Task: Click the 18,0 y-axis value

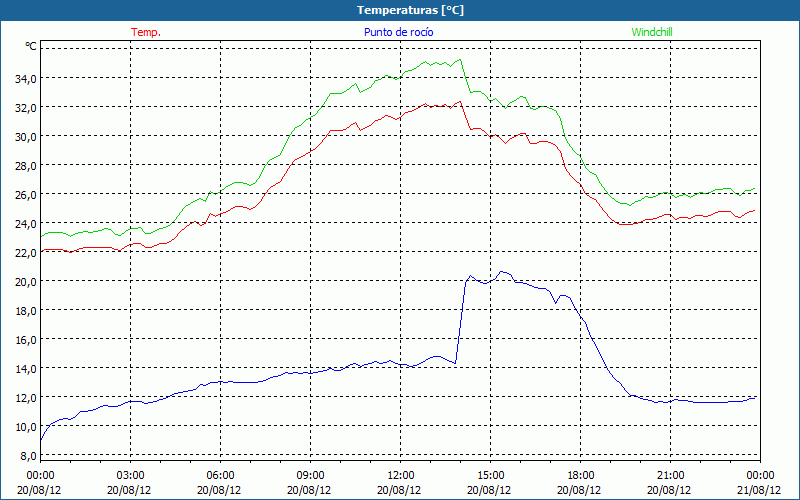Action: [25, 310]
